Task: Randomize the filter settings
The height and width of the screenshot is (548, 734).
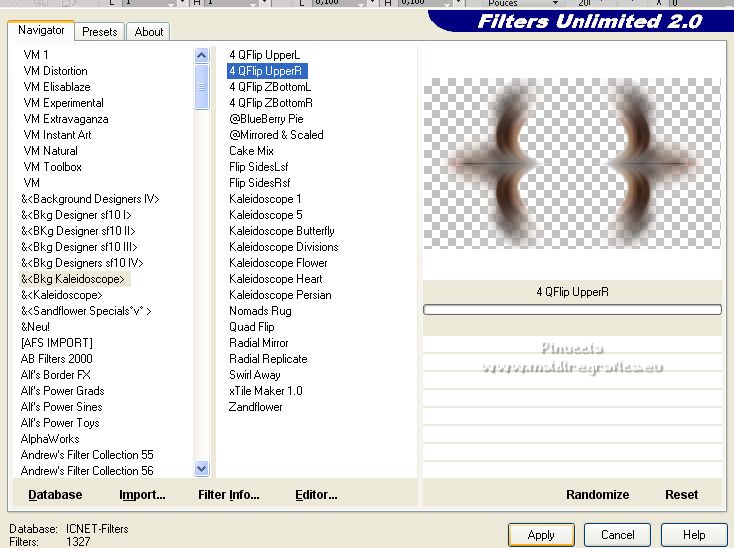Action: (597, 495)
